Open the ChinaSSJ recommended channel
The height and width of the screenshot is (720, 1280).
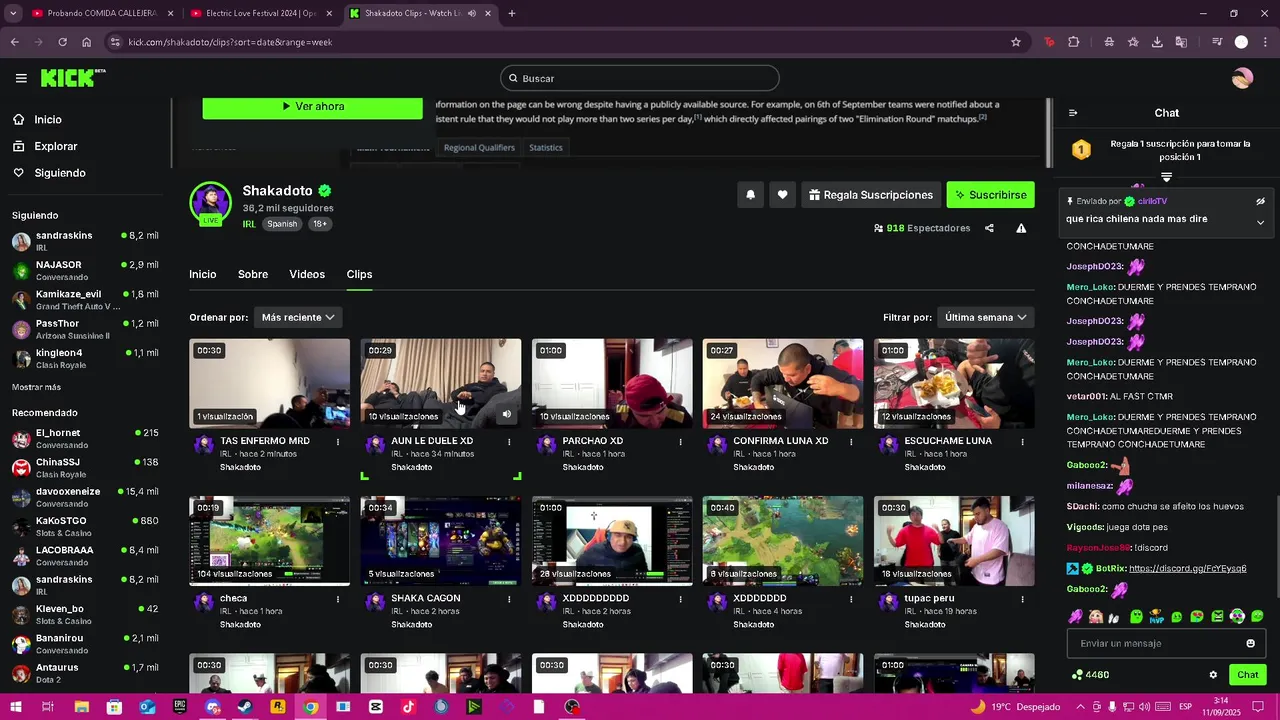pos(85,468)
